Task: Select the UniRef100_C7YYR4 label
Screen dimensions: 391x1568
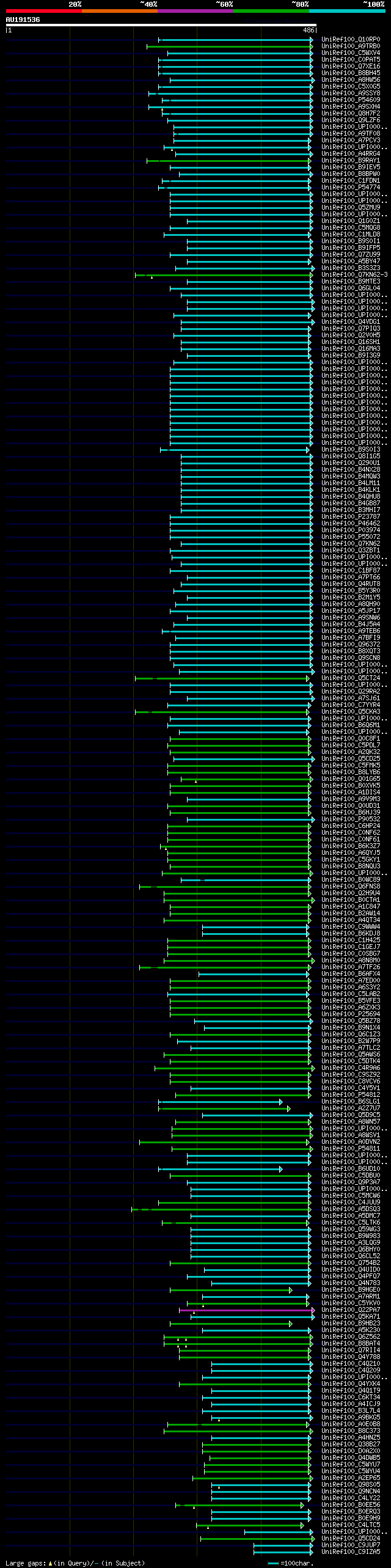Action: 351,705
